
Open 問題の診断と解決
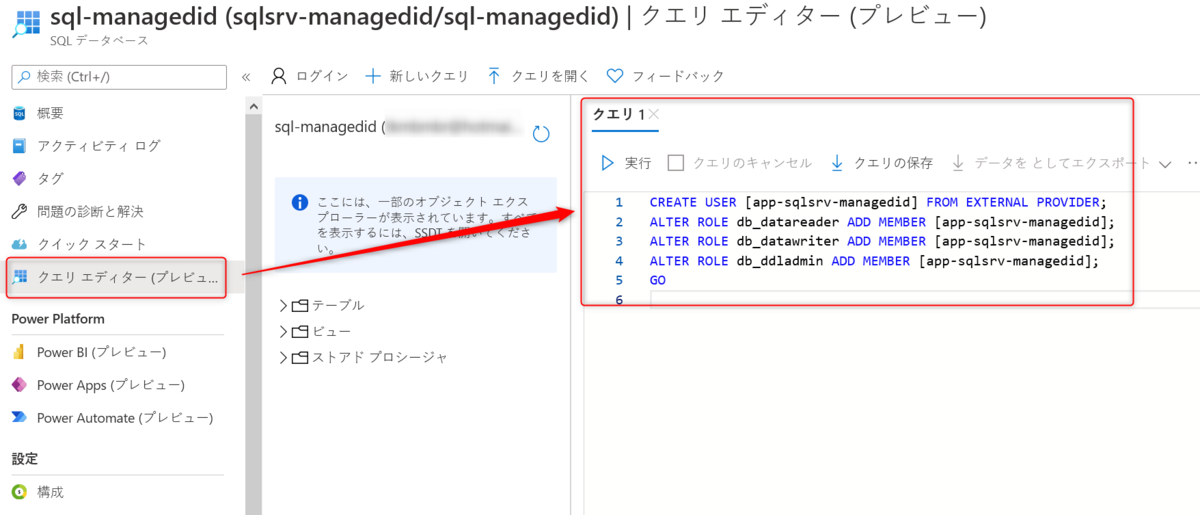tap(90, 212)
